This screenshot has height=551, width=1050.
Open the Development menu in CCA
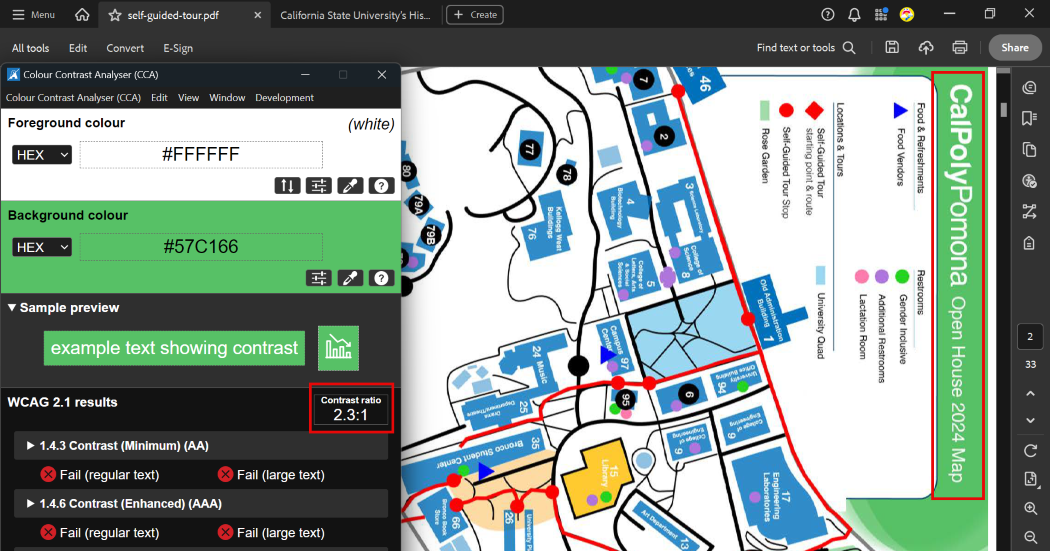pos(284,98)
